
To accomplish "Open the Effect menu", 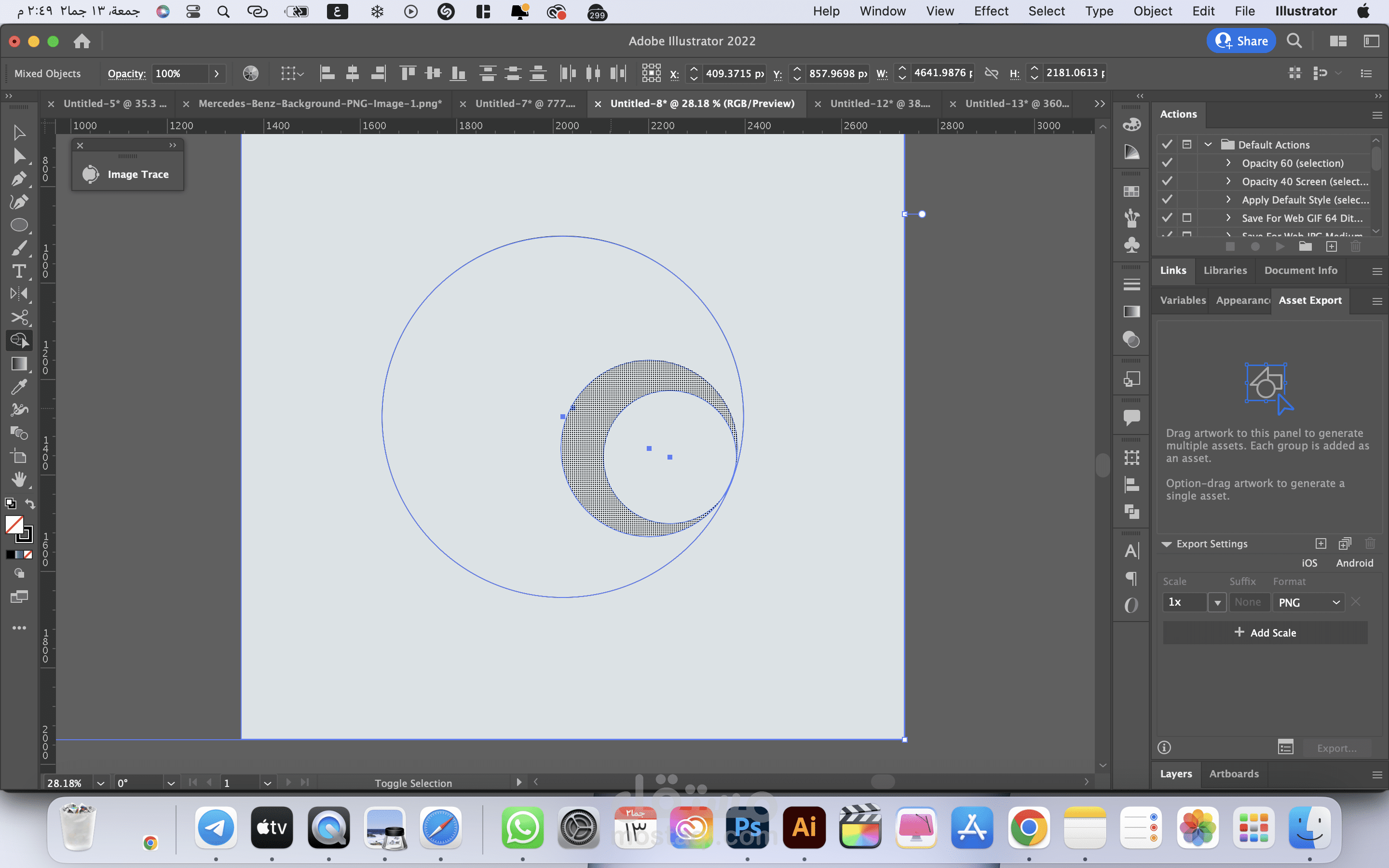I will 991,11.
